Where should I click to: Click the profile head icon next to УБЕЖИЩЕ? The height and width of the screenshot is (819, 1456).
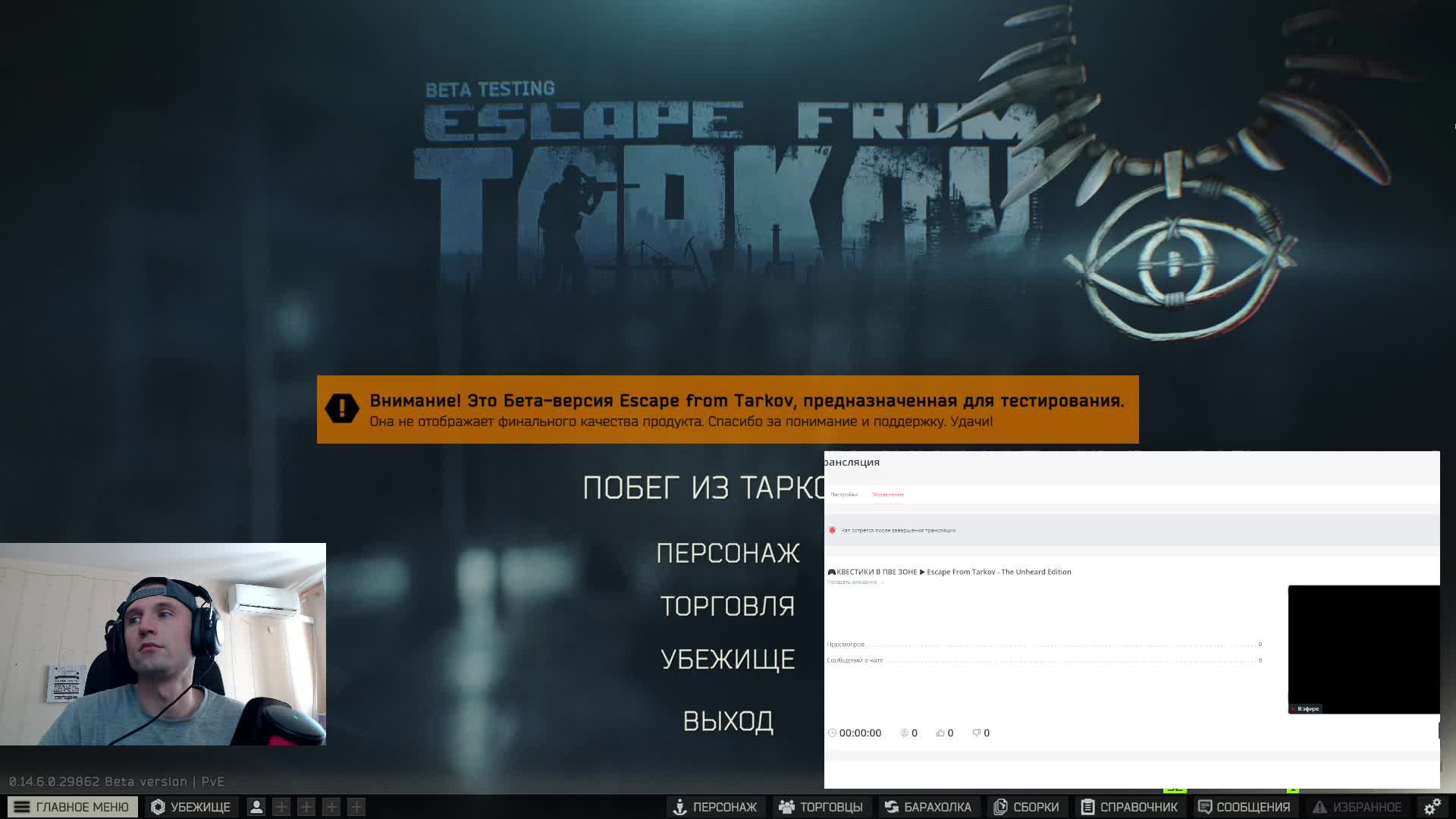[257, 807]
